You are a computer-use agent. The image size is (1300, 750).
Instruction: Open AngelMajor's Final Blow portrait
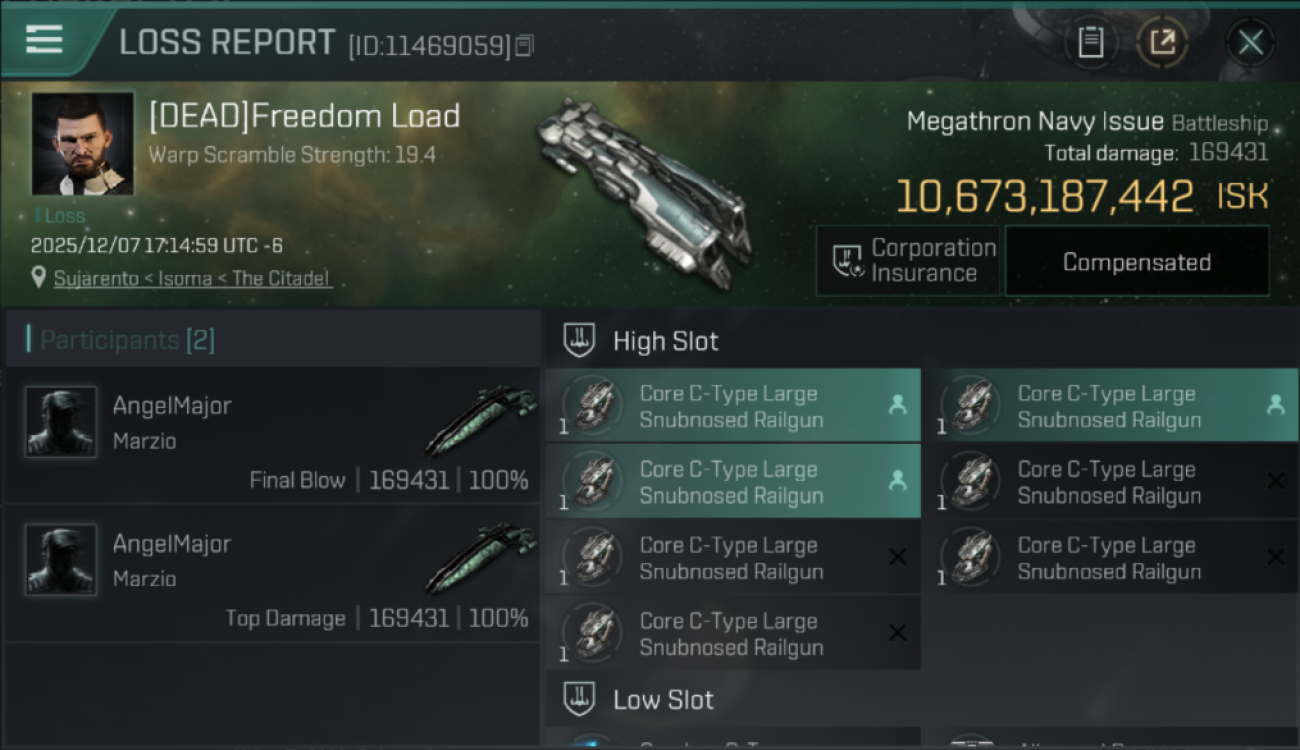coord(61,422)
